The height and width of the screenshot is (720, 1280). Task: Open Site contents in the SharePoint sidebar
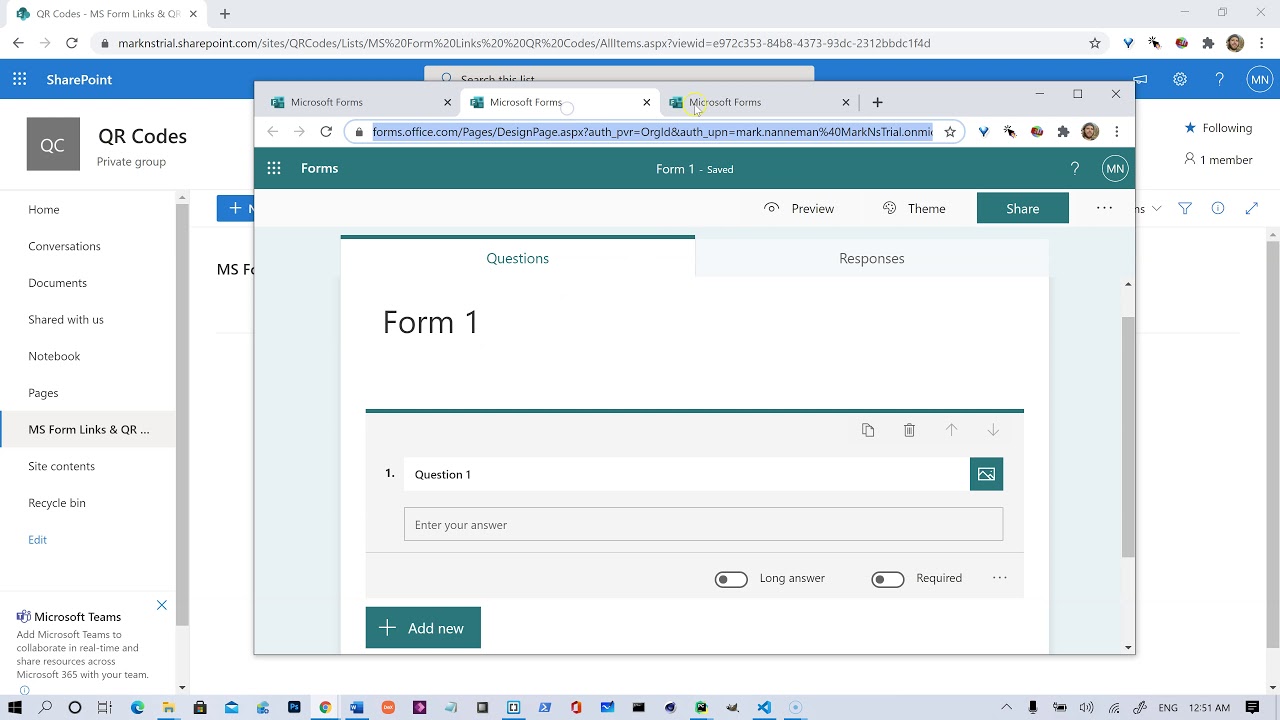pos(61,466)
